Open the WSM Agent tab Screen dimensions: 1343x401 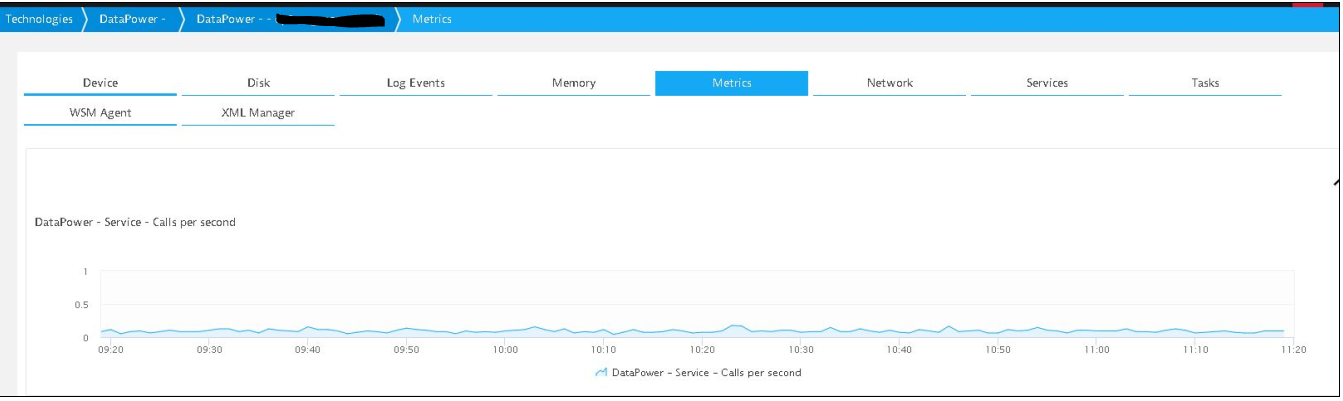[x=100, y=113]
